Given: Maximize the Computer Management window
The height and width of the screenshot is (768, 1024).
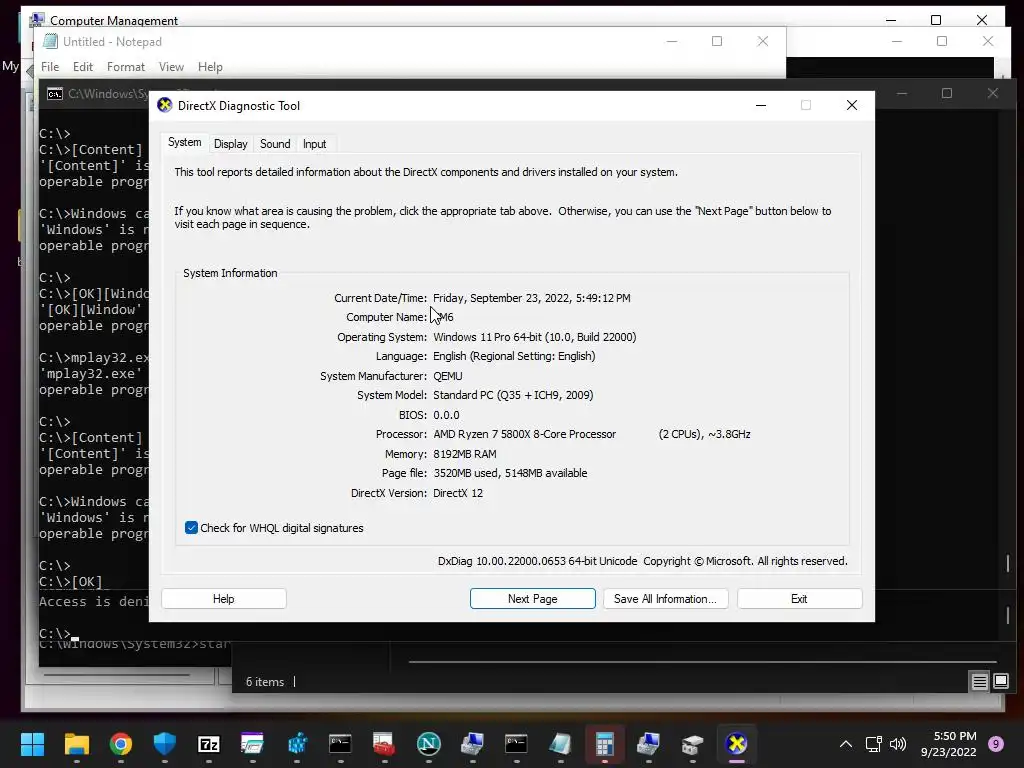Looking at the screenshot, I should (936, 20).
